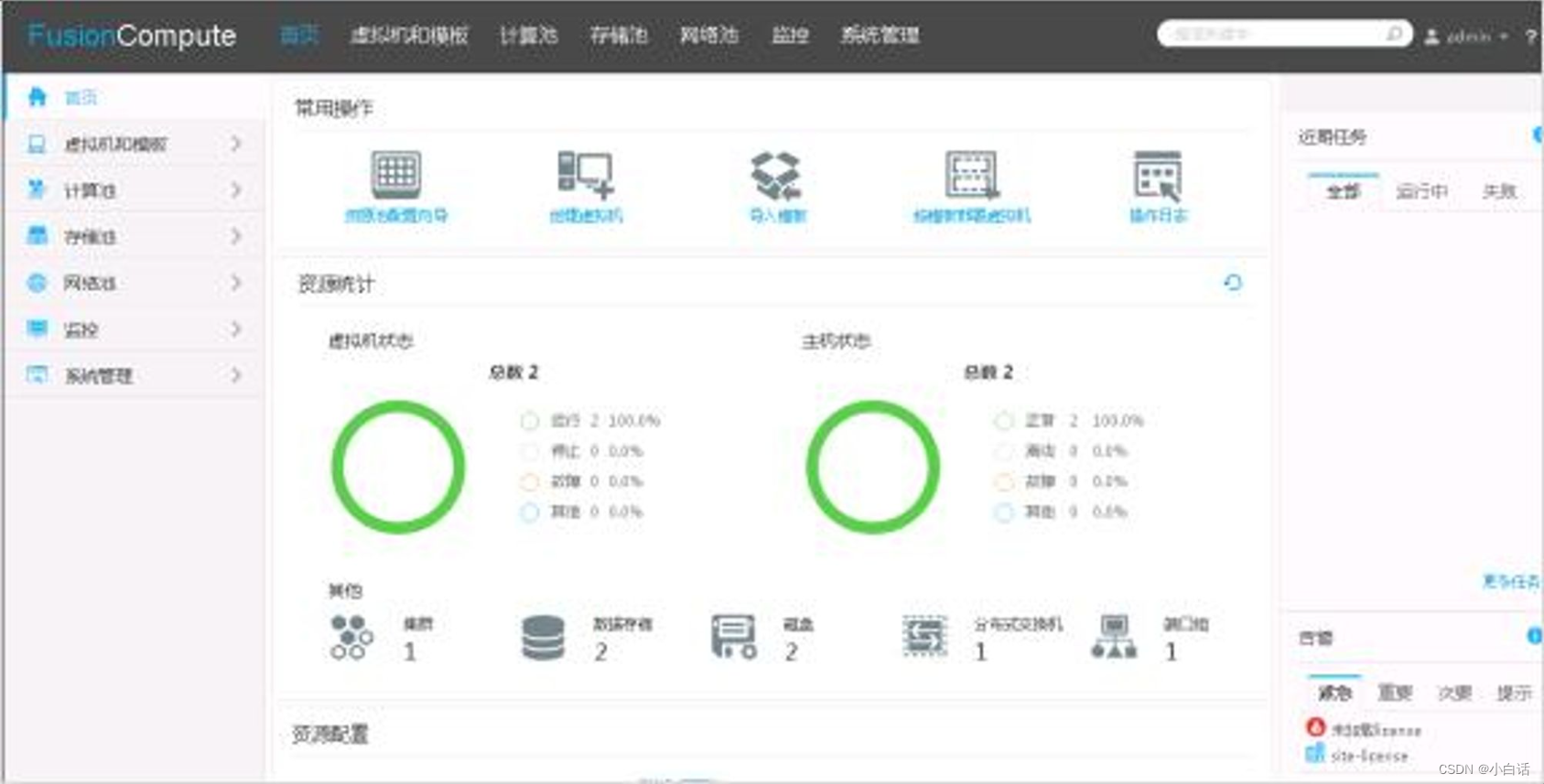Screen dimensions: 1544x784
Task: Click the create cluster wizard text link
Action: click(396, 215)
